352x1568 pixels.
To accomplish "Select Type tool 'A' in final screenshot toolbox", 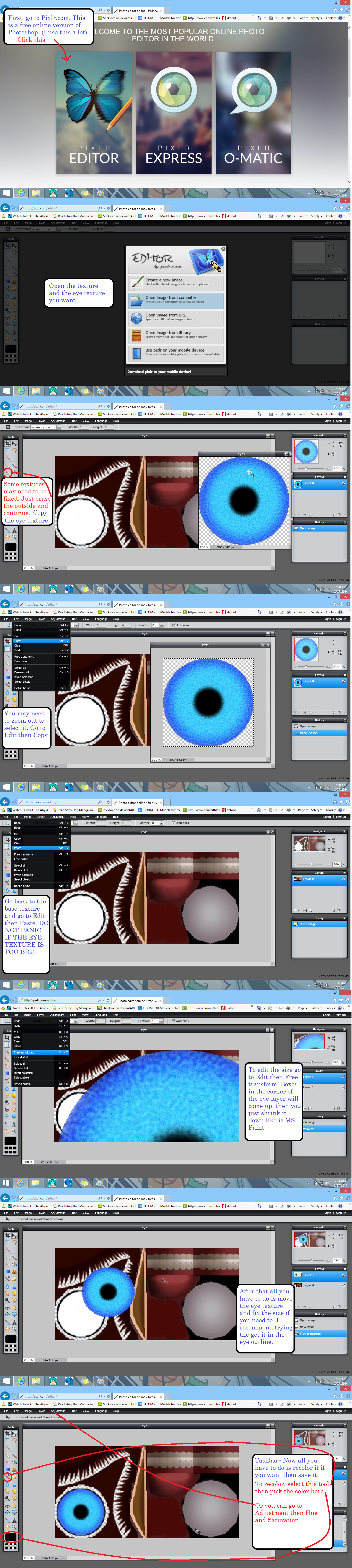I will click(15, 1521).
